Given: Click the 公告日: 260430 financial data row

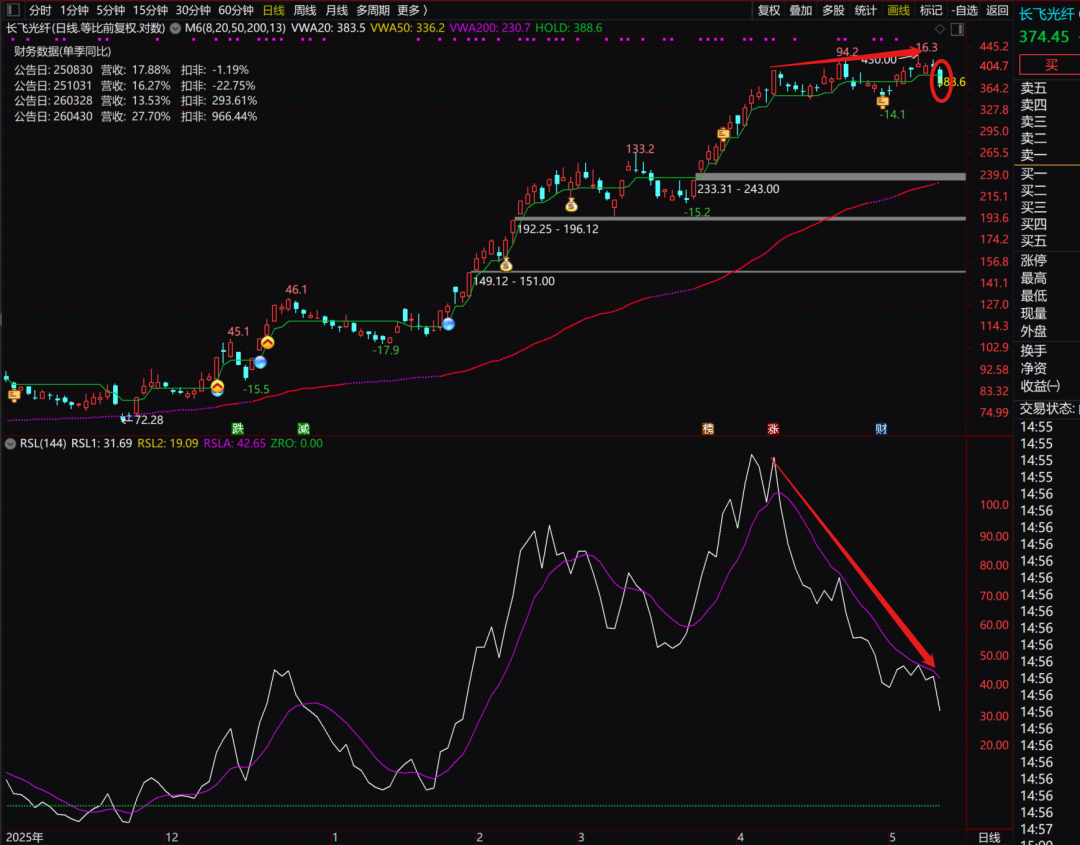Looking at the screenshot, I should tap(136, 116).
